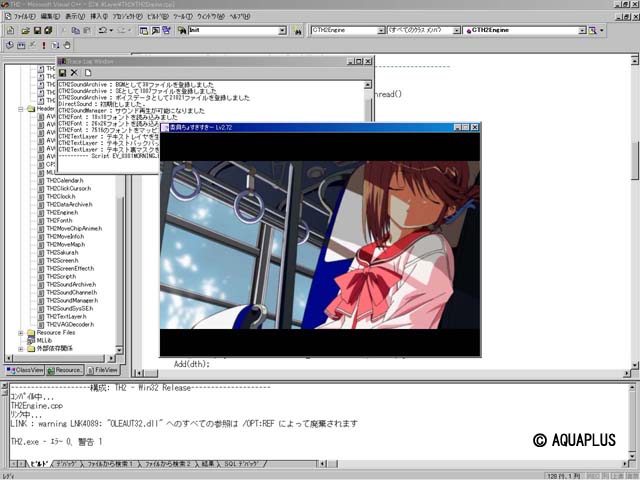Open the CTH2Engine class combo dropdown

(x=381, y=31)
